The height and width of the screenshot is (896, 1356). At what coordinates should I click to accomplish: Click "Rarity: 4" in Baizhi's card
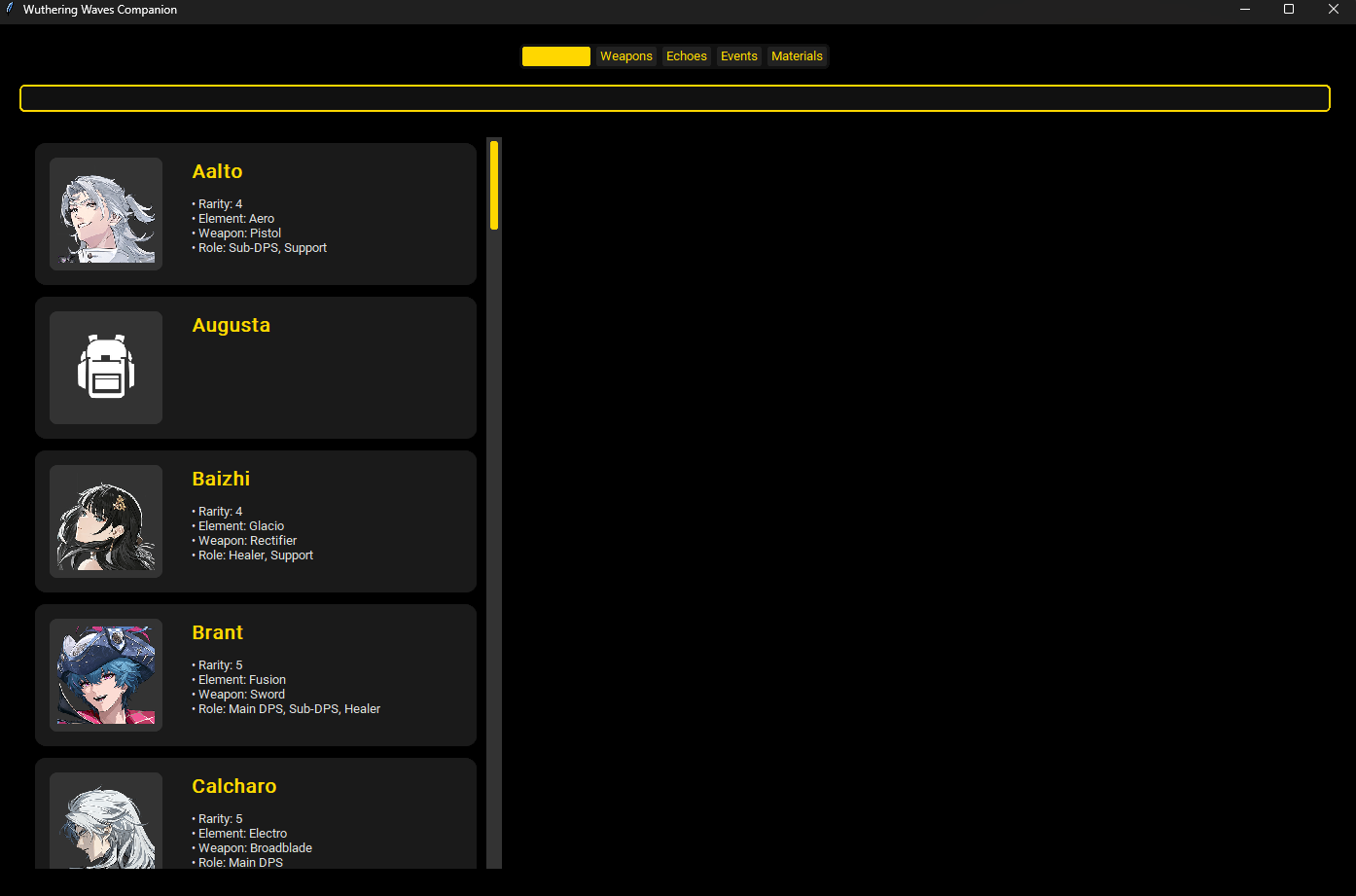(217, 512)
